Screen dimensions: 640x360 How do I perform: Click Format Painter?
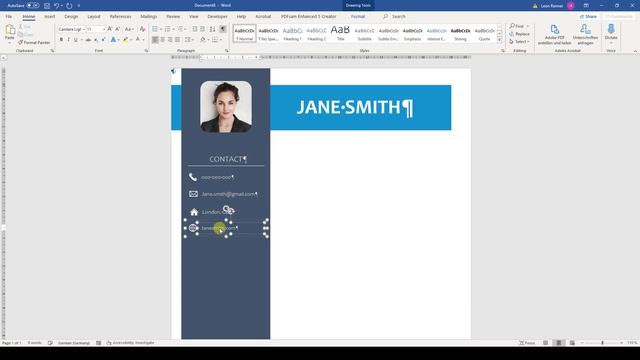[x=34, y=42]
